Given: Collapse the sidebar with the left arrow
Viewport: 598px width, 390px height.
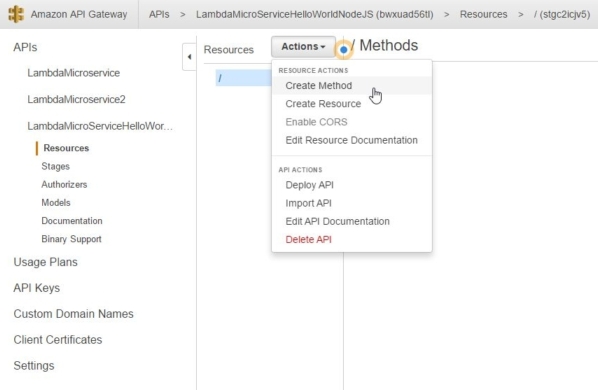Looking at the screenshot, I should click(190, 57).
